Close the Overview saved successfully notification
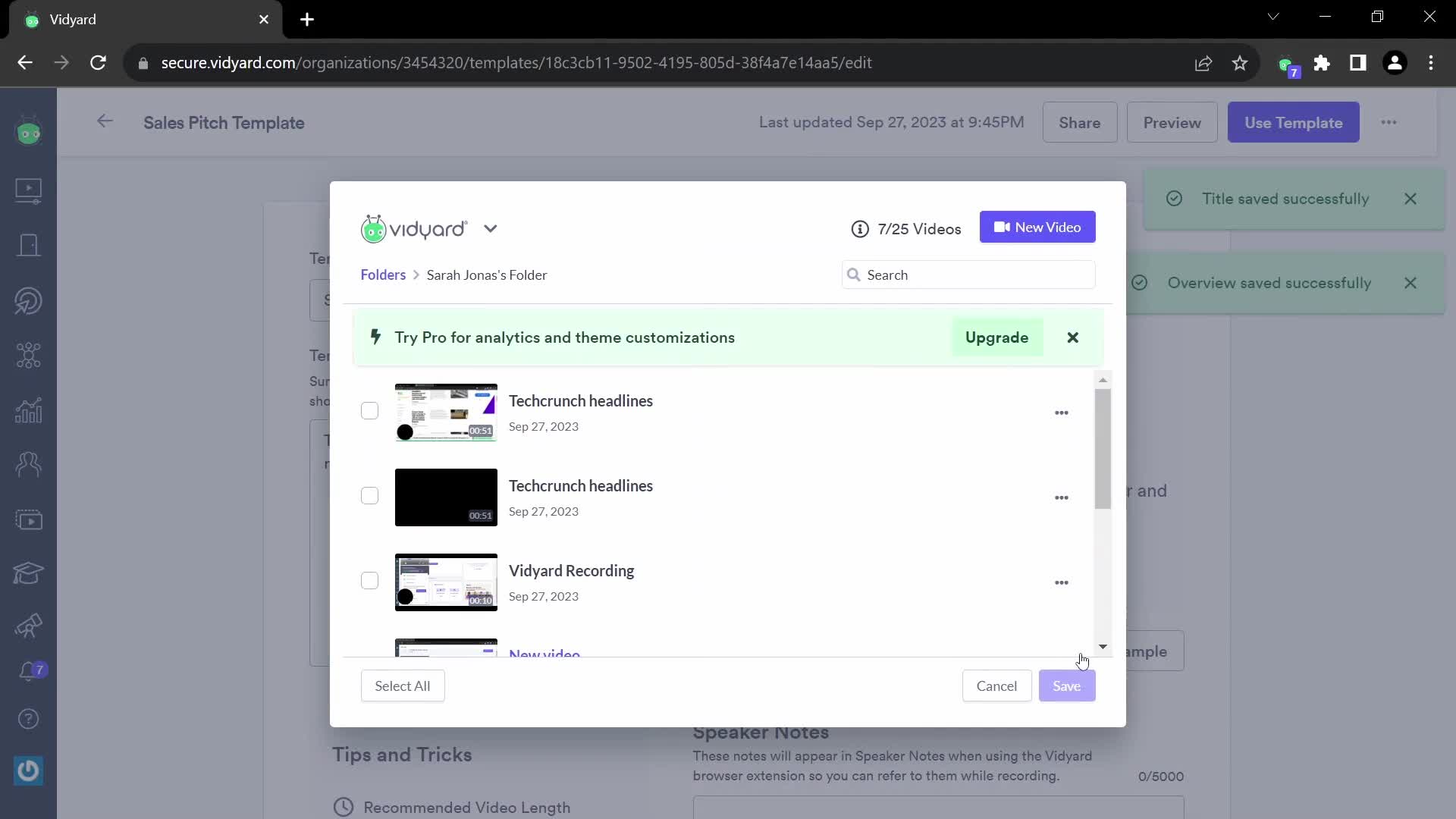The image size is (1456, 819). pyautogui.click(x=1410, y=283)
